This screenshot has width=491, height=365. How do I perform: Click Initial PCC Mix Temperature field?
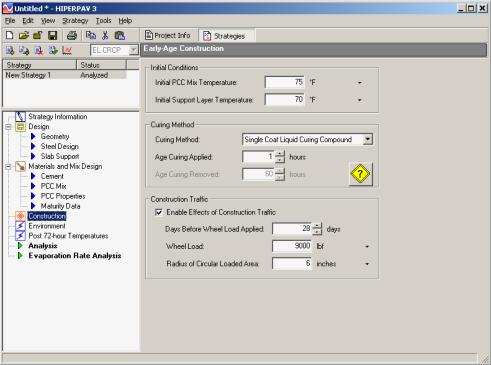click(x=284, y=82)
